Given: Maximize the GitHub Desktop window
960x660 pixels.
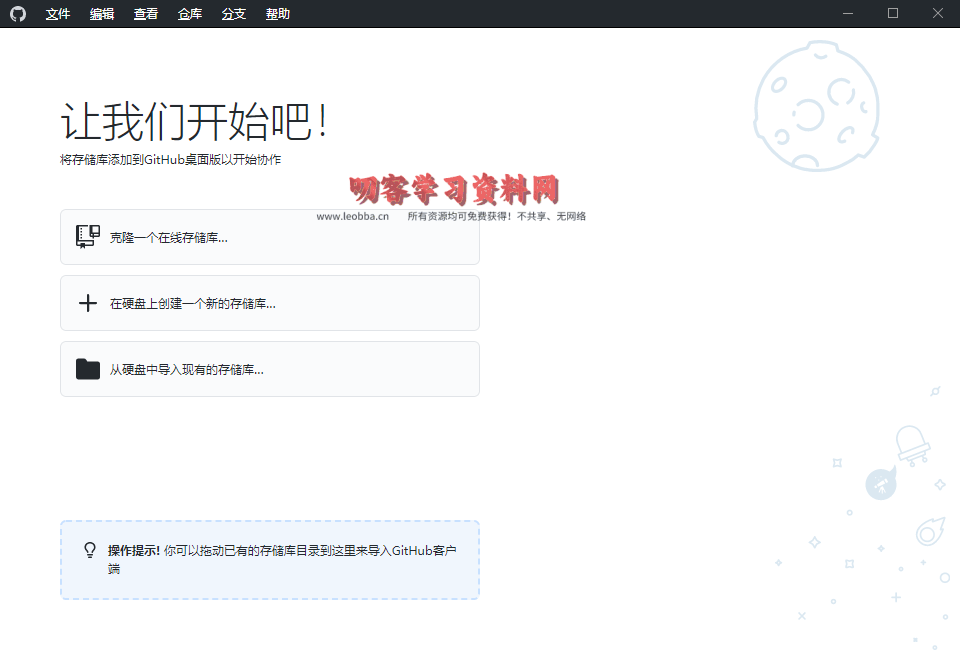Looking at the screenshot, I should click(893, 14).
